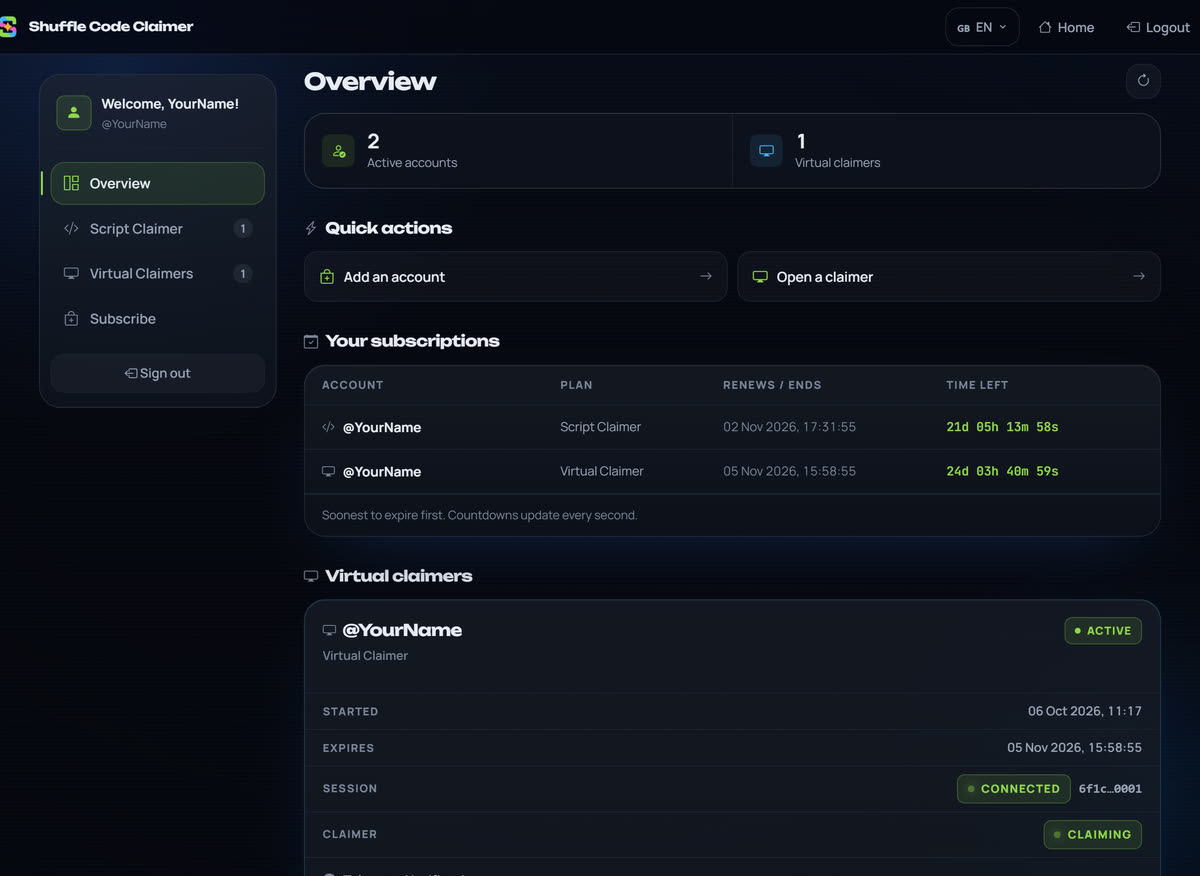Click the Virtual Claimers count badge
Screen dimensions: 1200x876
(x=242, y=273)
